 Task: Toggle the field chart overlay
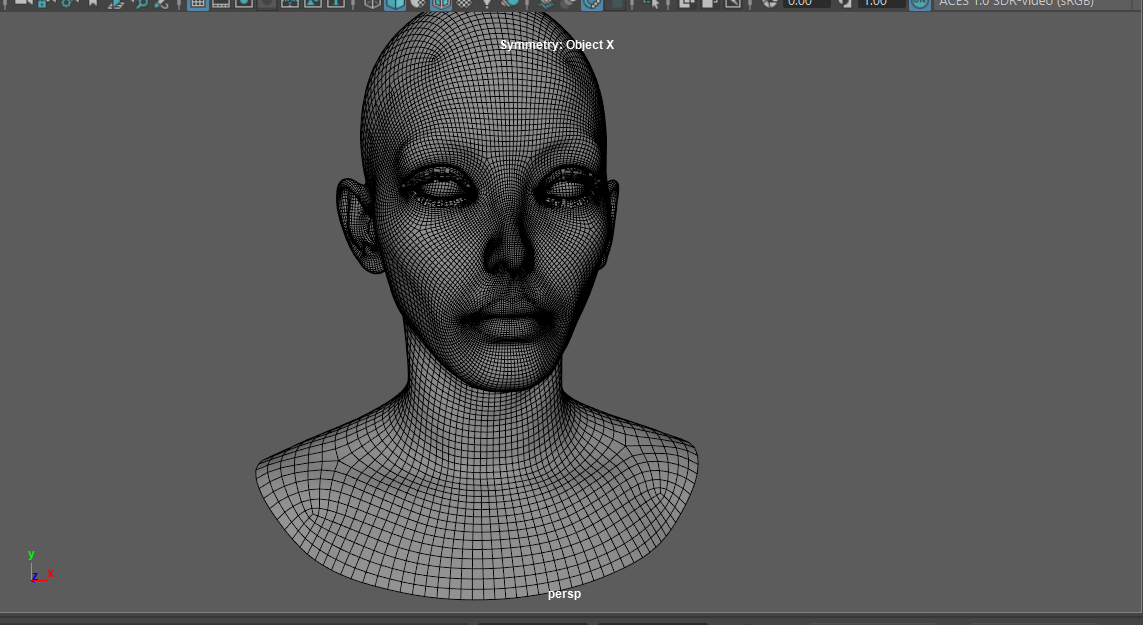tap(289, 3)
